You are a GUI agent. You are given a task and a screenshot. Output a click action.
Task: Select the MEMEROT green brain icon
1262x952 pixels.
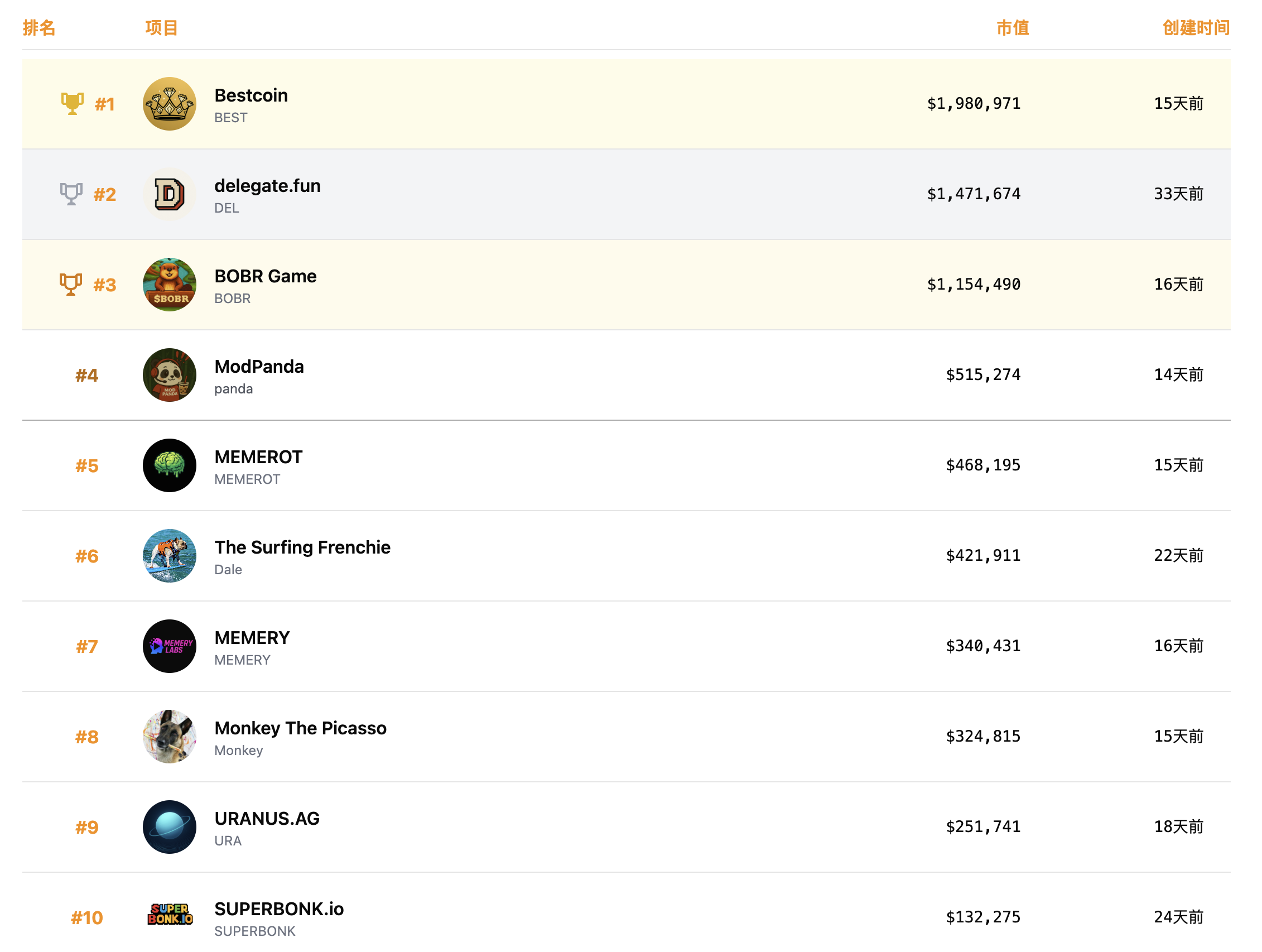pos(170,465)
